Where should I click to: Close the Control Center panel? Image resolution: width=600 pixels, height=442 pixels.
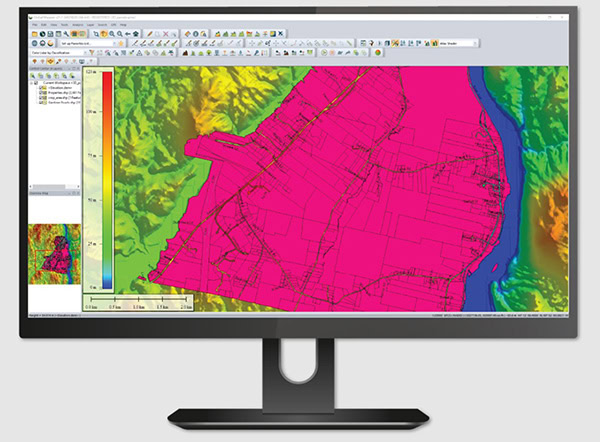(78, 69)
